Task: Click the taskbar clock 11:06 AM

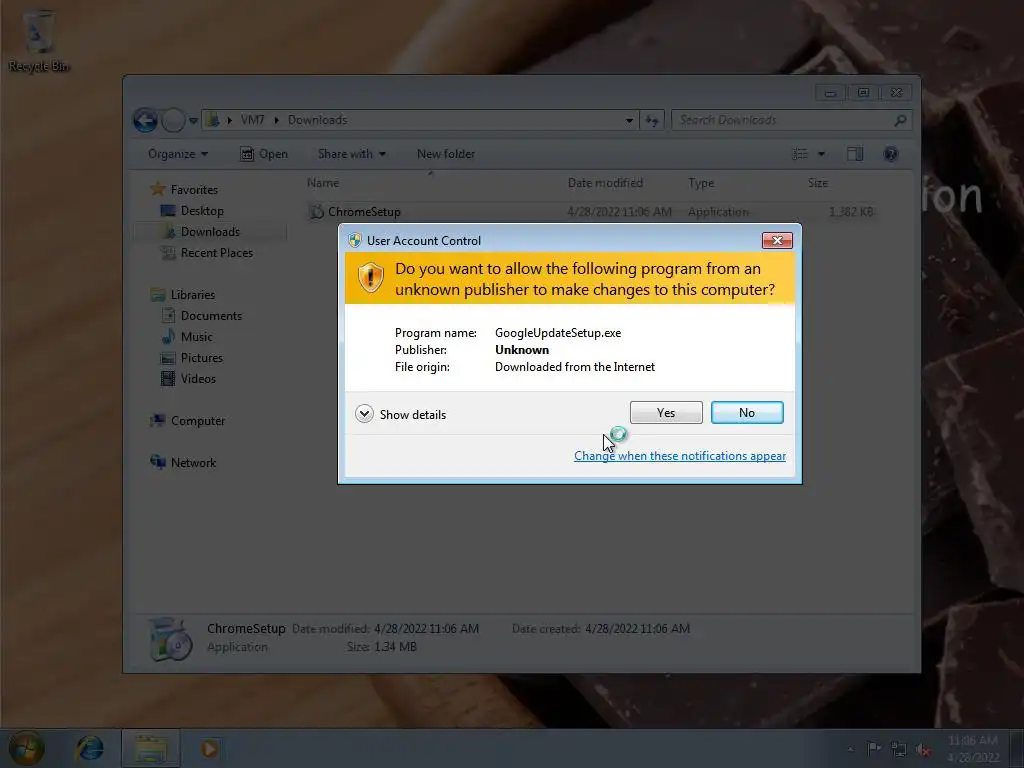Action: (972, 741)
